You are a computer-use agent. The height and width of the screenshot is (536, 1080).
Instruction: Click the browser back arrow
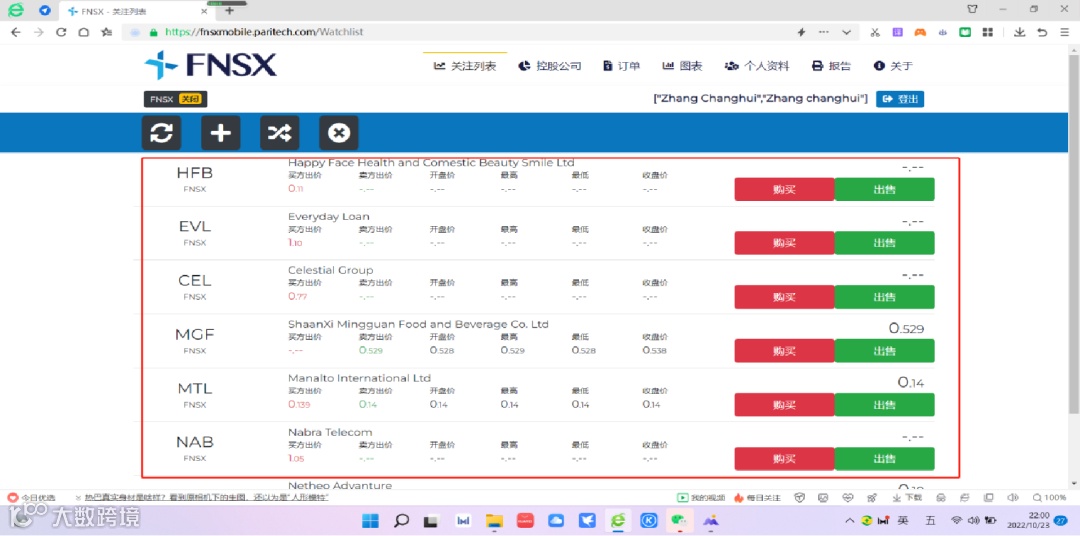[15, 32]
